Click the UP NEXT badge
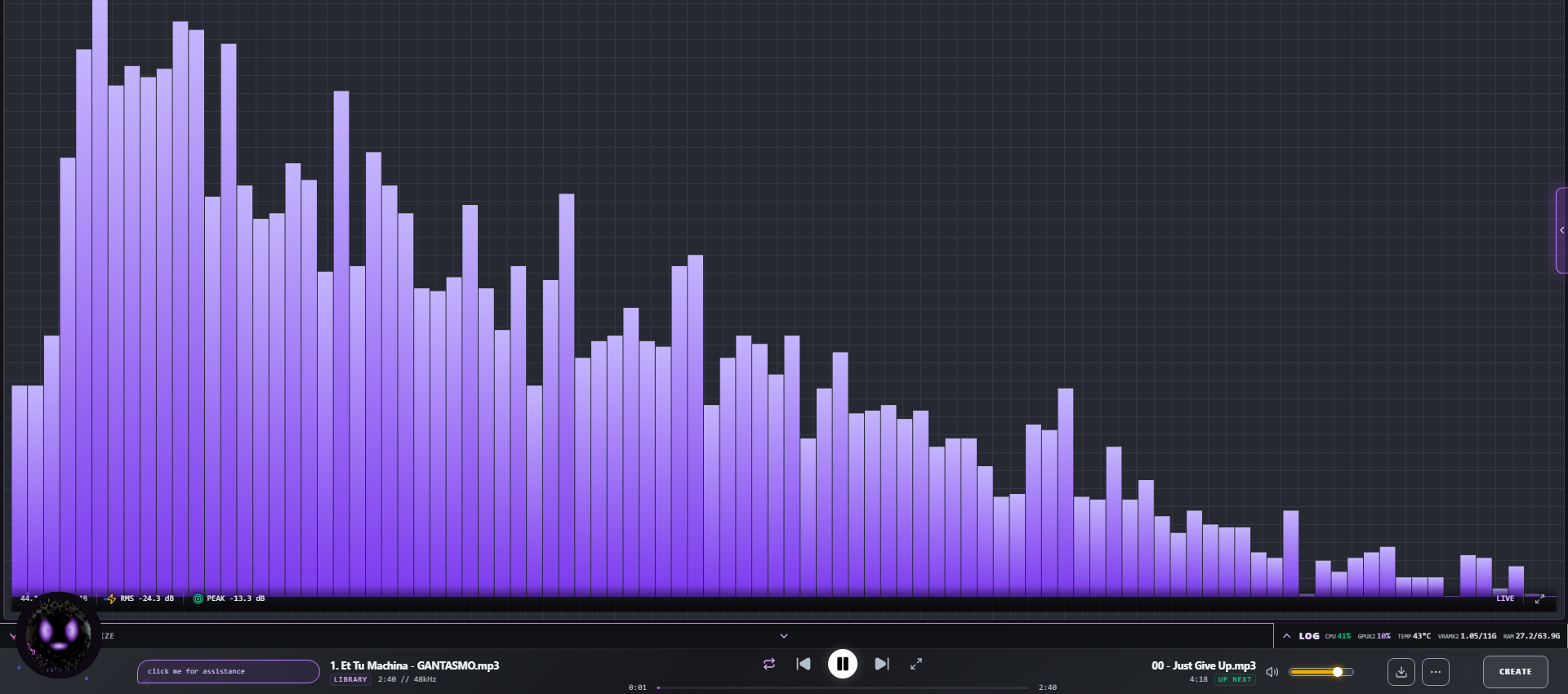1568x694 pixels. click(1235, 679)
